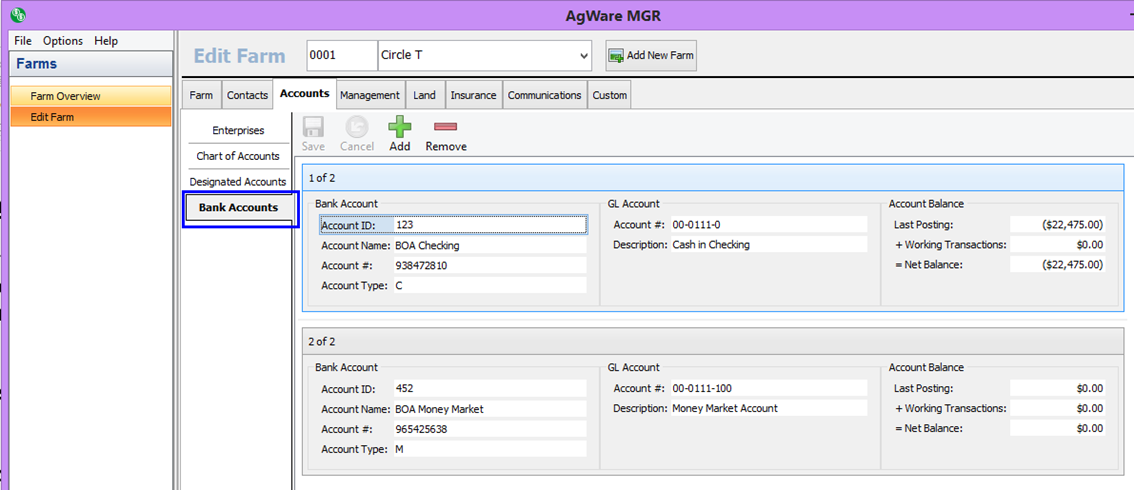Go to the Communications tab
The width and height of the screenshot is (1134, 490).
[x=544, y=95]
